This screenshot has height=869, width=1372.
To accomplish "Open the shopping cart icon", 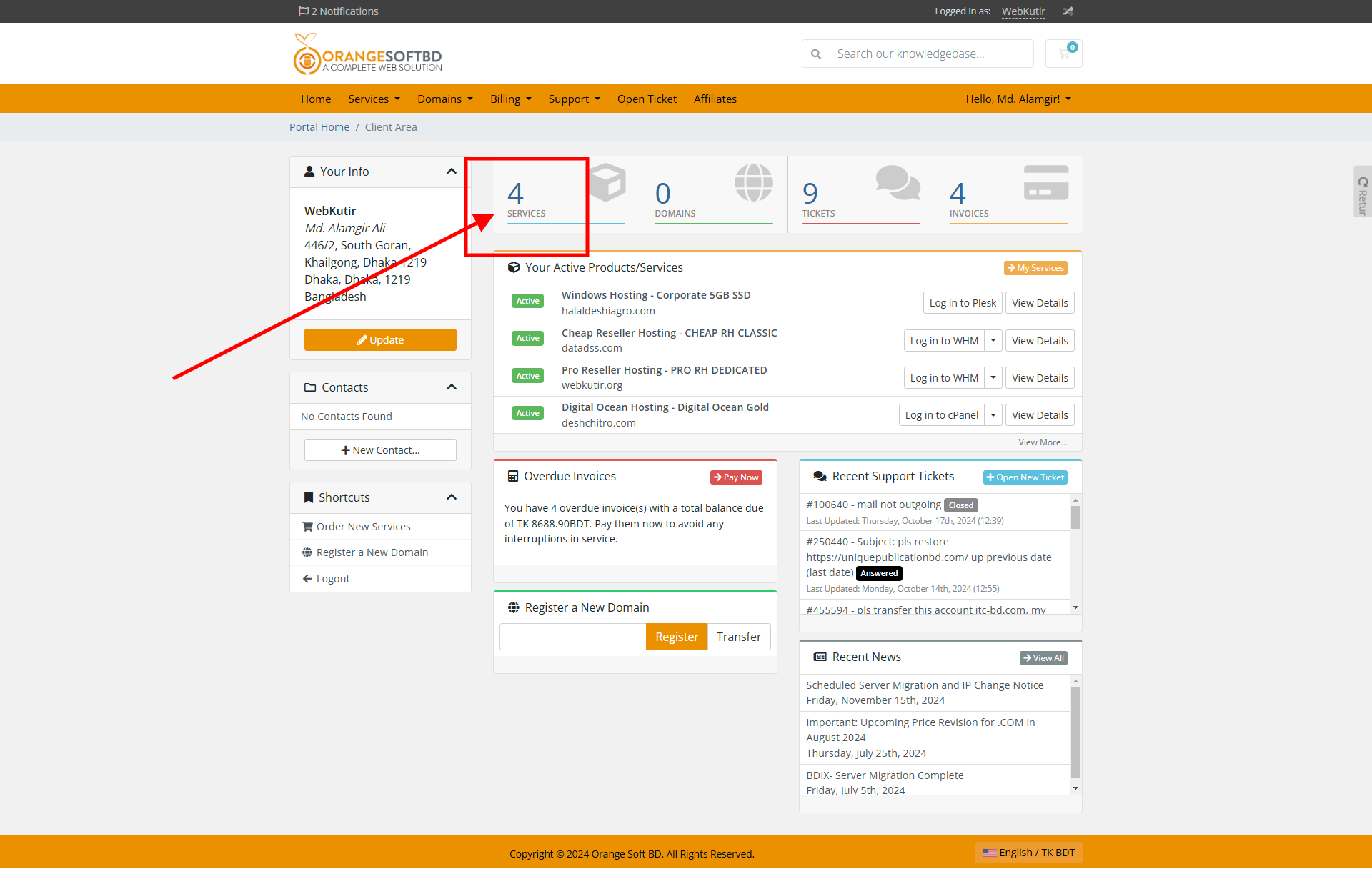I will pos(1063,53).
